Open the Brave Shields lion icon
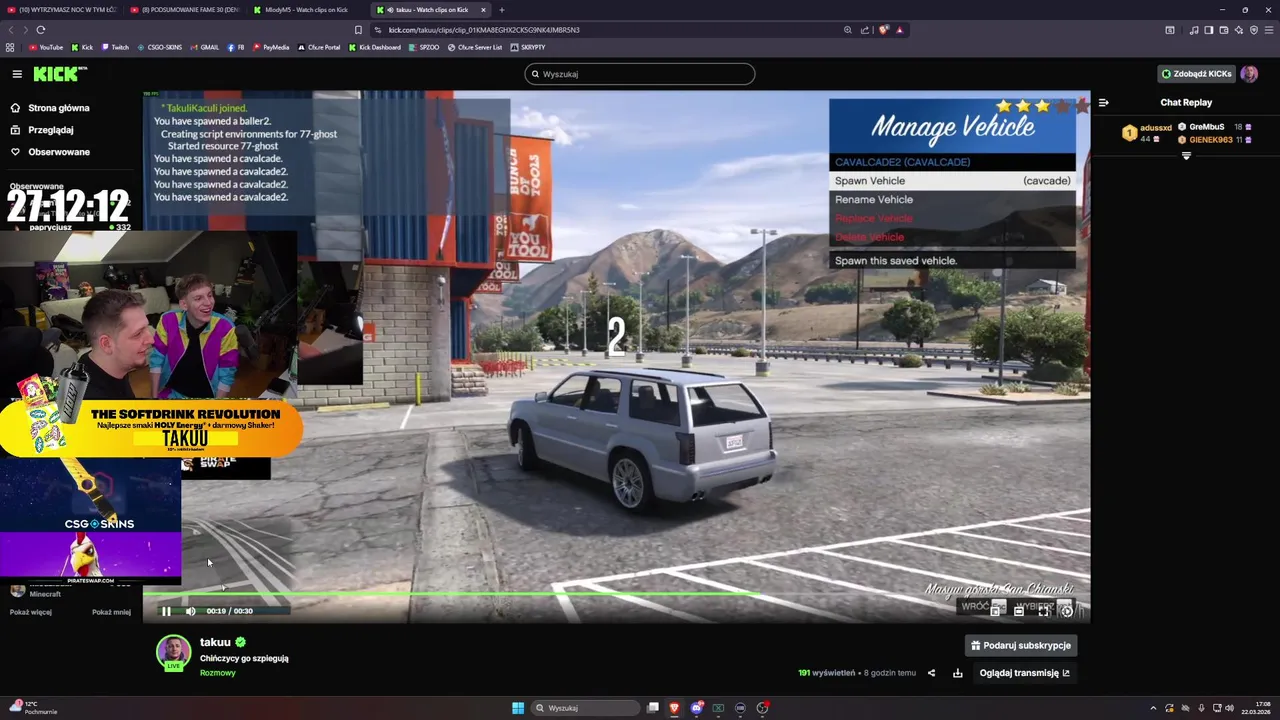Screen dimensions: 1280x720 coord(883,30)
